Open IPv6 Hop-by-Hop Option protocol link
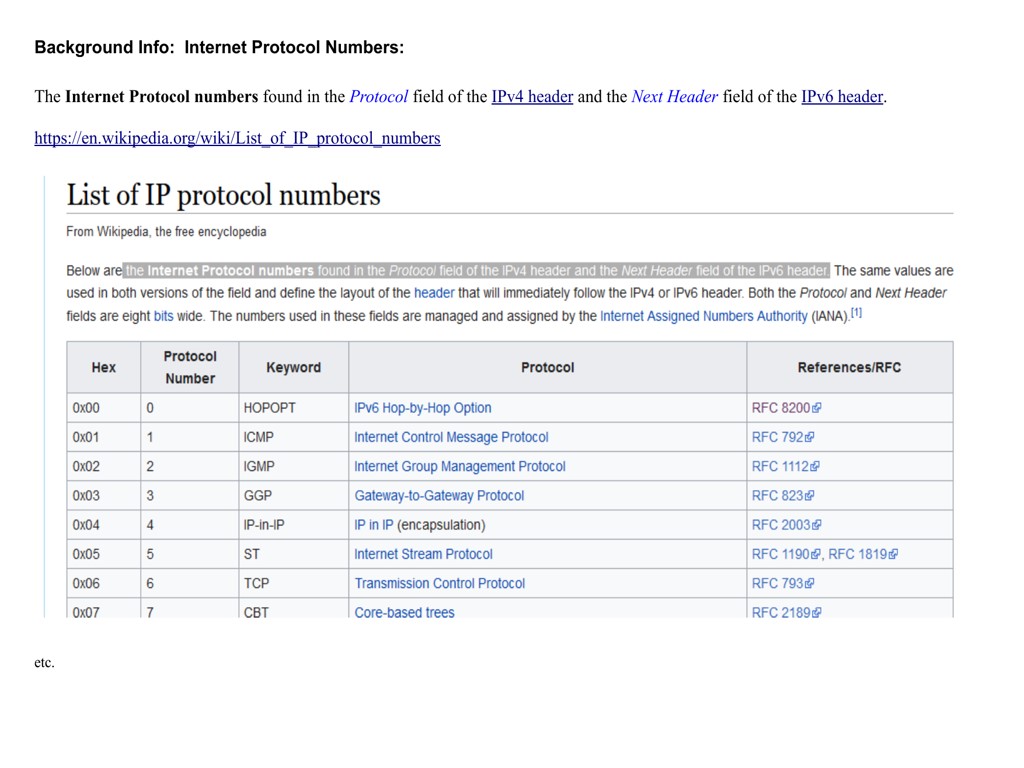Screen dimensions: 1024x768 422,408
